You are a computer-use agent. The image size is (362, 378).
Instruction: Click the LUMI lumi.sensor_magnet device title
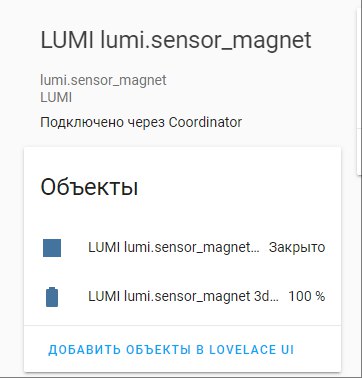[x=176, y=40]
